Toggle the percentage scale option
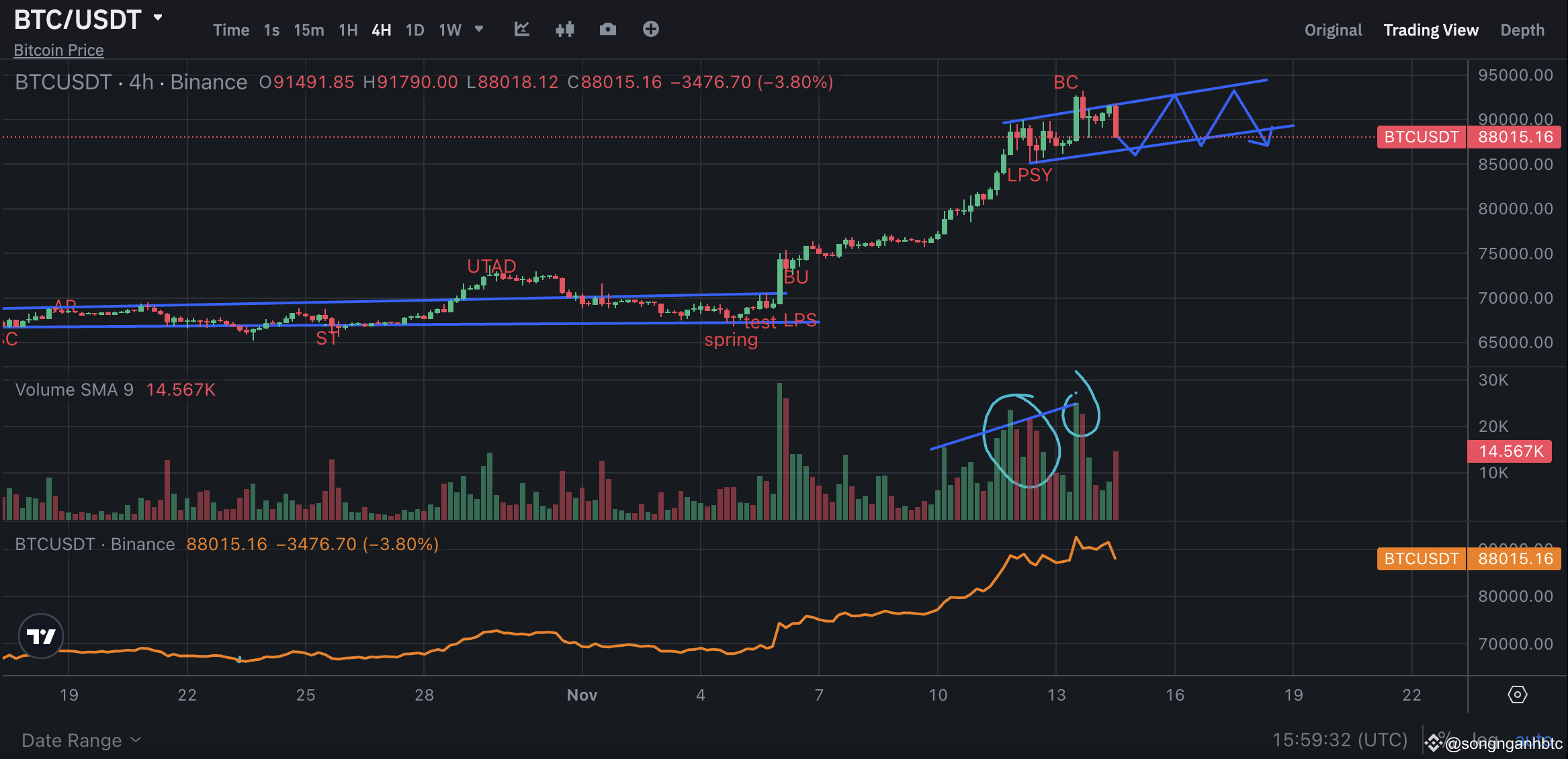Screen dimensions: 1568x759 point(1446,740)
